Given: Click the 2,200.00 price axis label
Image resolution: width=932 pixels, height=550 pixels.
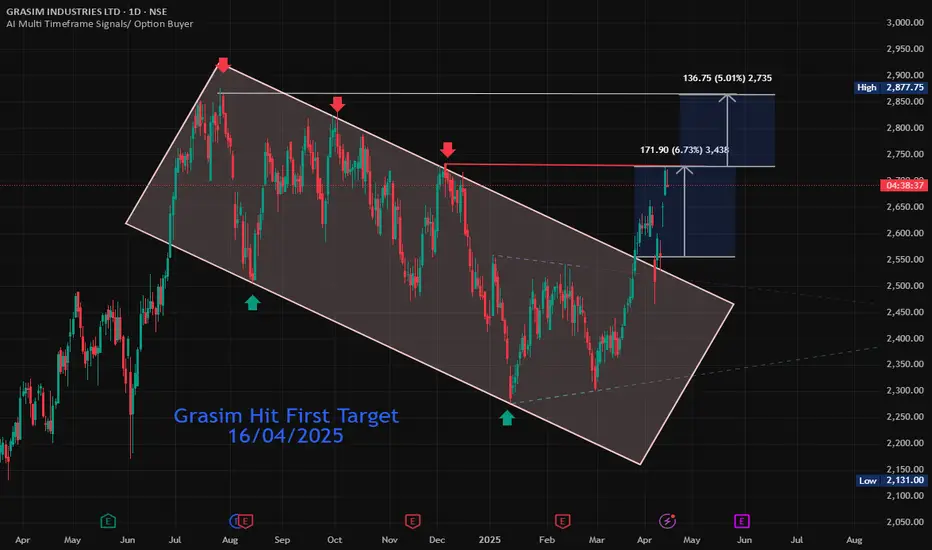Looking at the screenshot, I should (905, 443).
